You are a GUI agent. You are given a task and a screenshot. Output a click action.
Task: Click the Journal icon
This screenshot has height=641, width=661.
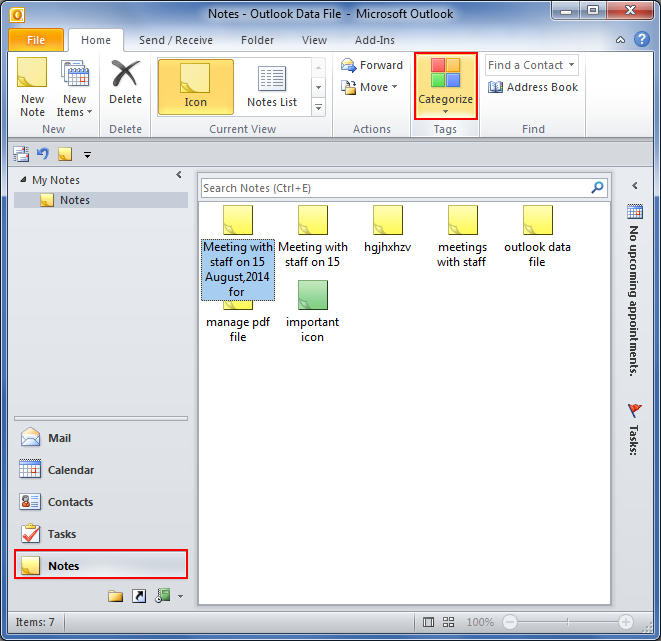tap(163, 596)
